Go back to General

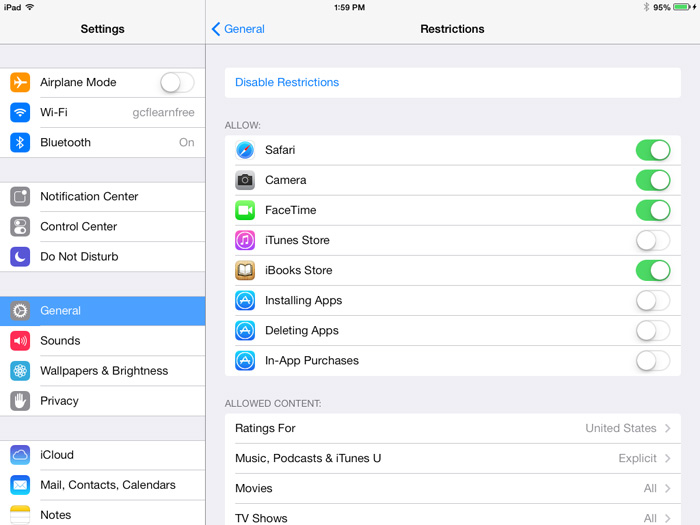pos(238,29)
